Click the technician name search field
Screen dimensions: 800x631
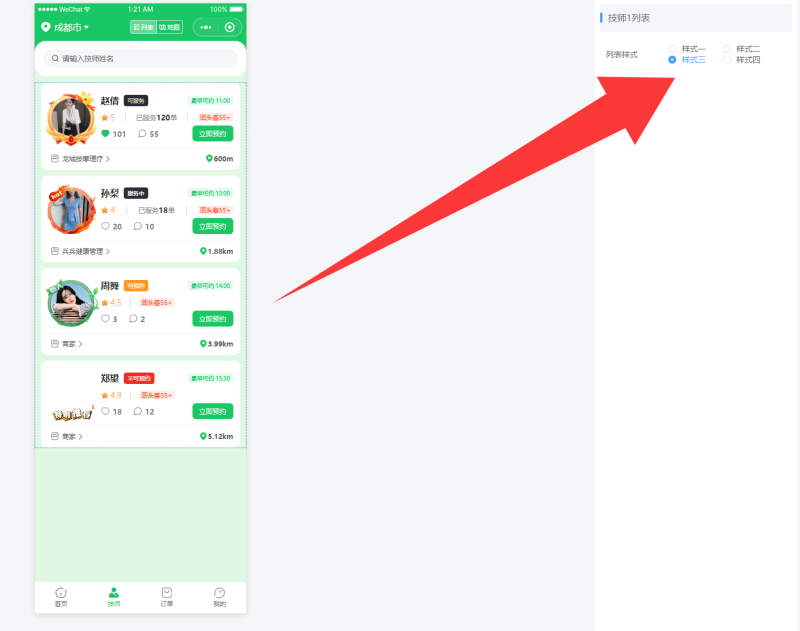point(140,59)
